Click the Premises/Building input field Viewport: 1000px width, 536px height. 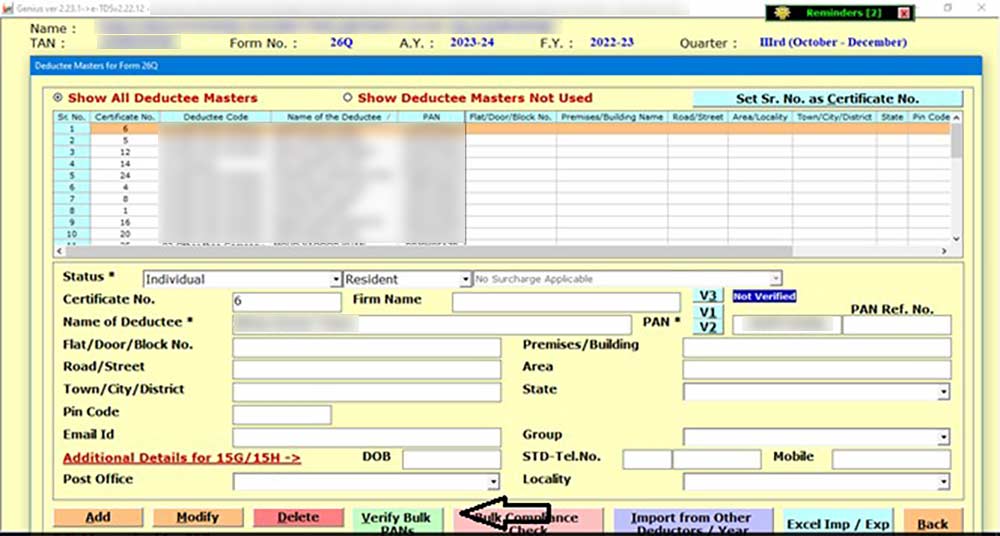(817, 348)
